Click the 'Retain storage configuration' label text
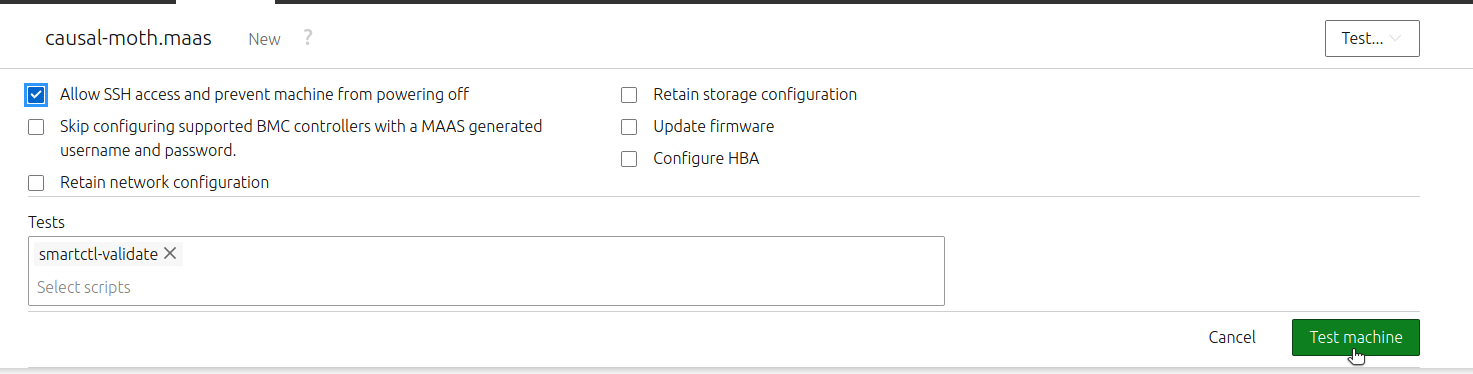 [755, 95]
